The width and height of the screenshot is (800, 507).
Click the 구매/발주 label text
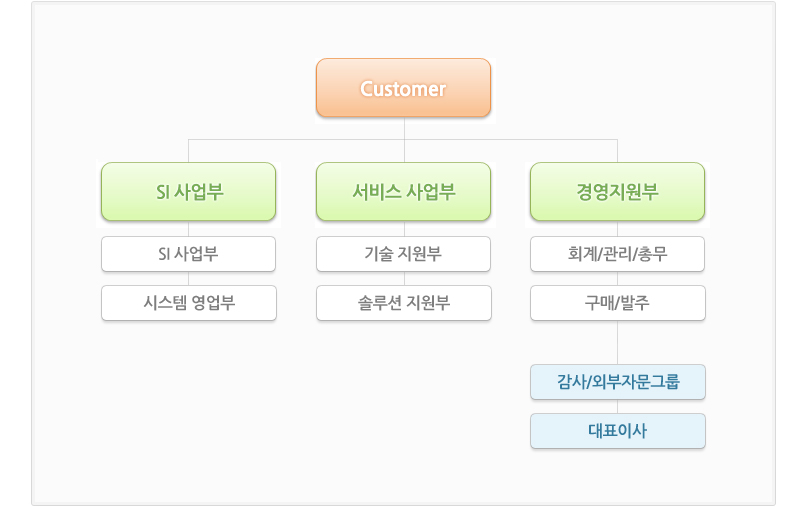617,303
